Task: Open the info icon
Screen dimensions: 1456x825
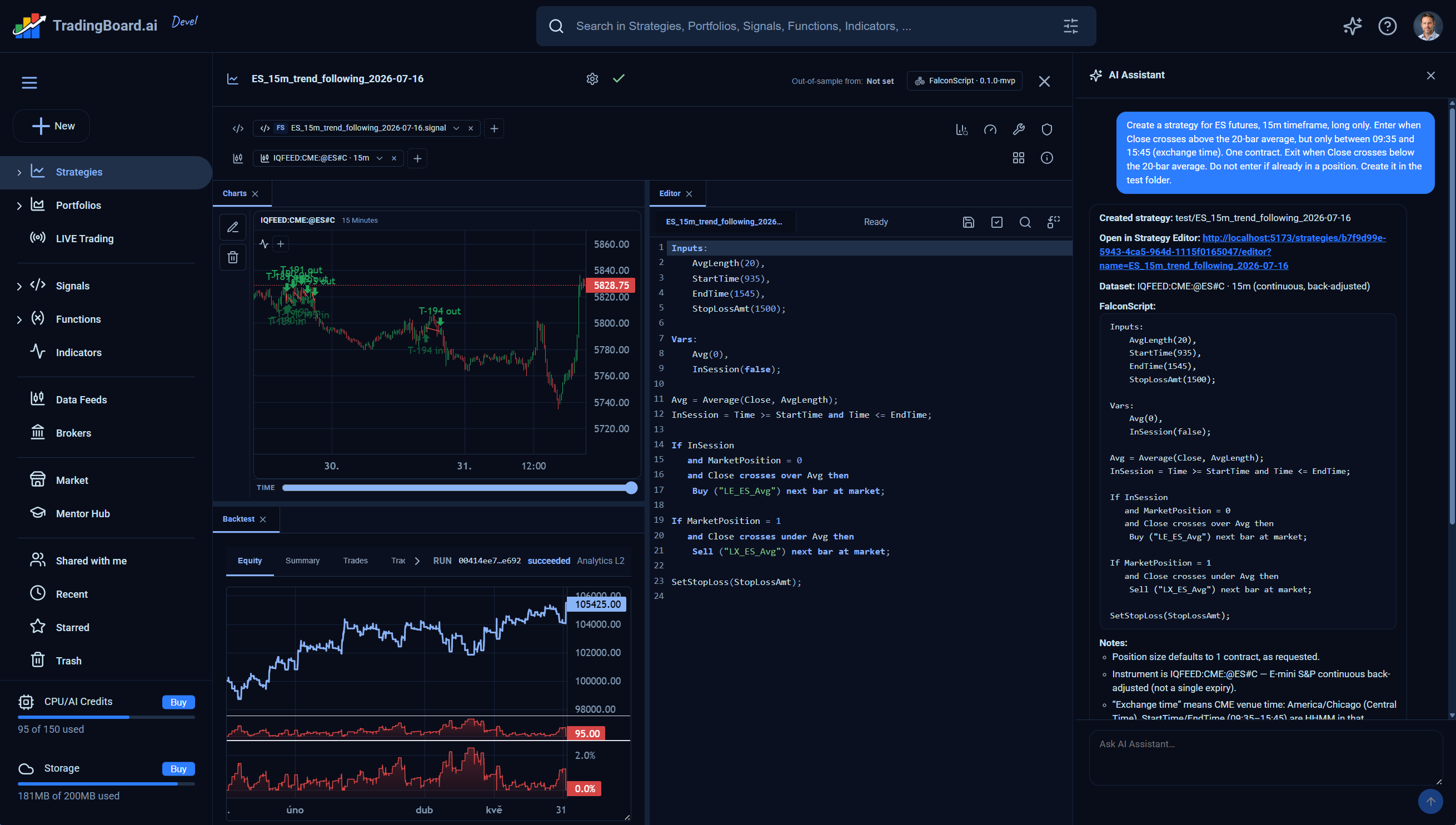Action: point(1047,158)
